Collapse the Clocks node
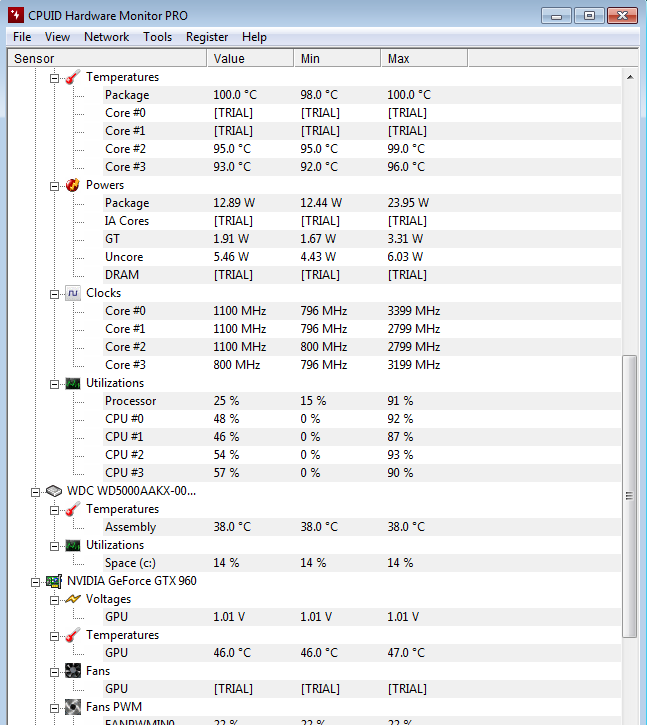647x725 pixels. (x=55, y=294)
